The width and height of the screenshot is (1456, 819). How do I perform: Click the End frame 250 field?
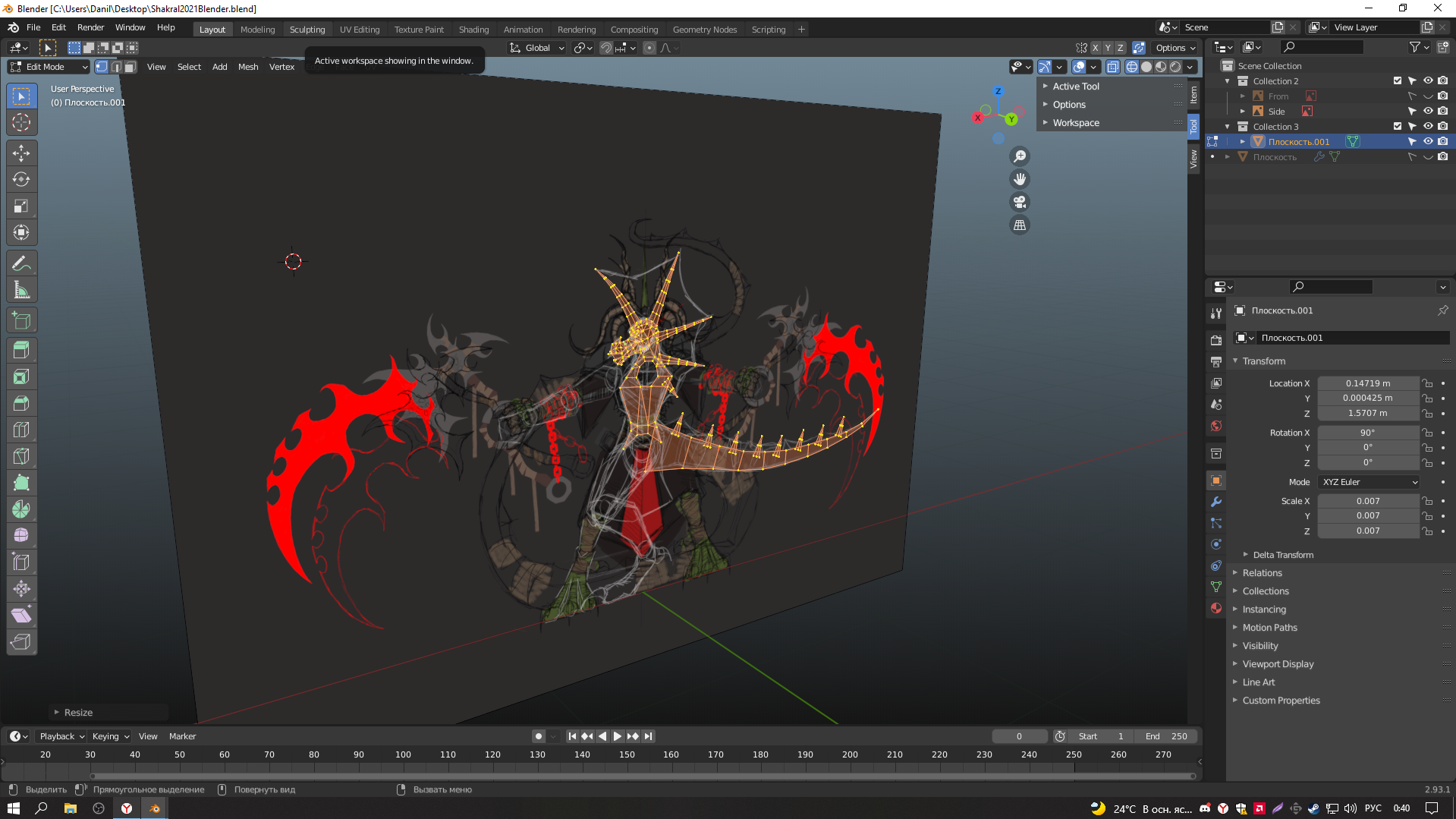(1167, 736)
